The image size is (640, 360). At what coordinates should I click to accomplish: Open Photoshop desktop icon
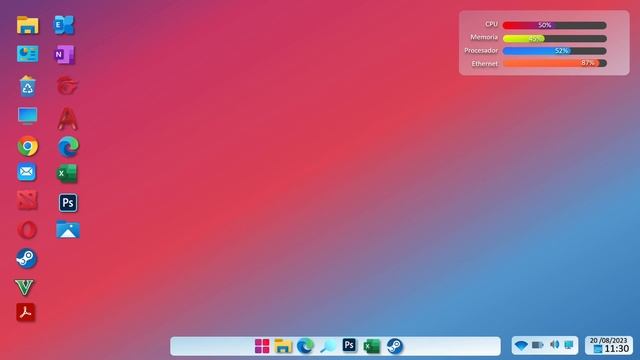point(68,203)
